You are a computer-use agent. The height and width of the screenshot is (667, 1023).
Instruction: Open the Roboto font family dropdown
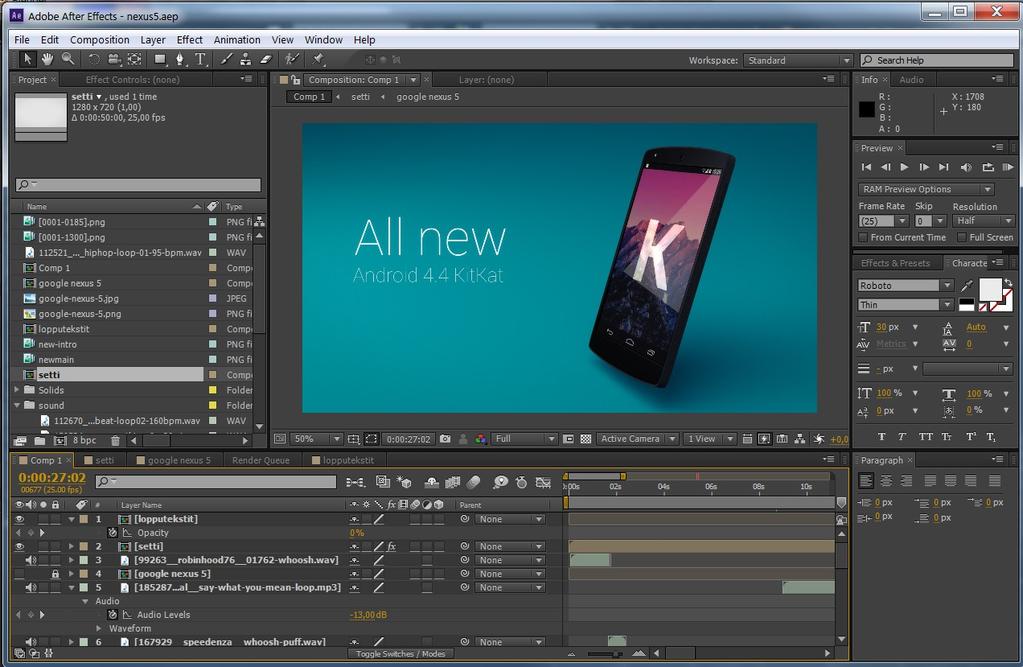click(x=905, y=285)
